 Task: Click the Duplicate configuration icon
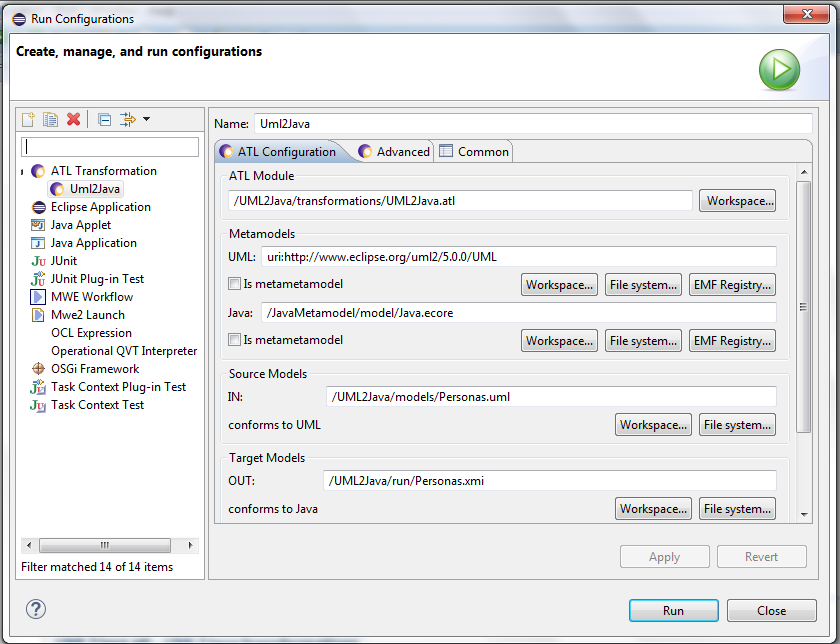(x=50, y=119)
